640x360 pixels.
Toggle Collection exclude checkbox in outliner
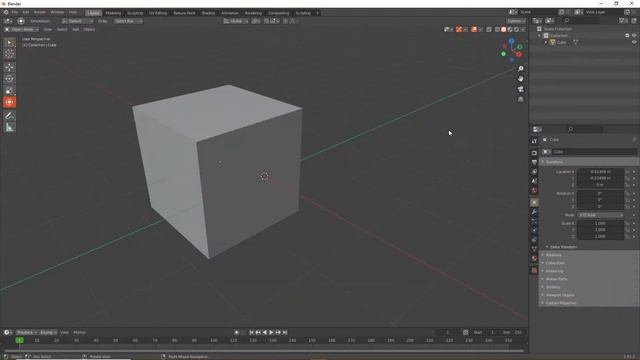[x=627, y=36]
